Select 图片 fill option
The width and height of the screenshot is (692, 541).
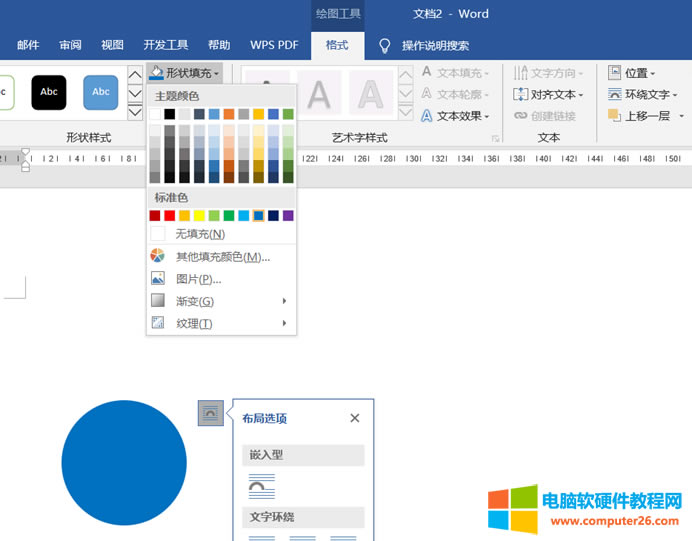coord(198,279)
